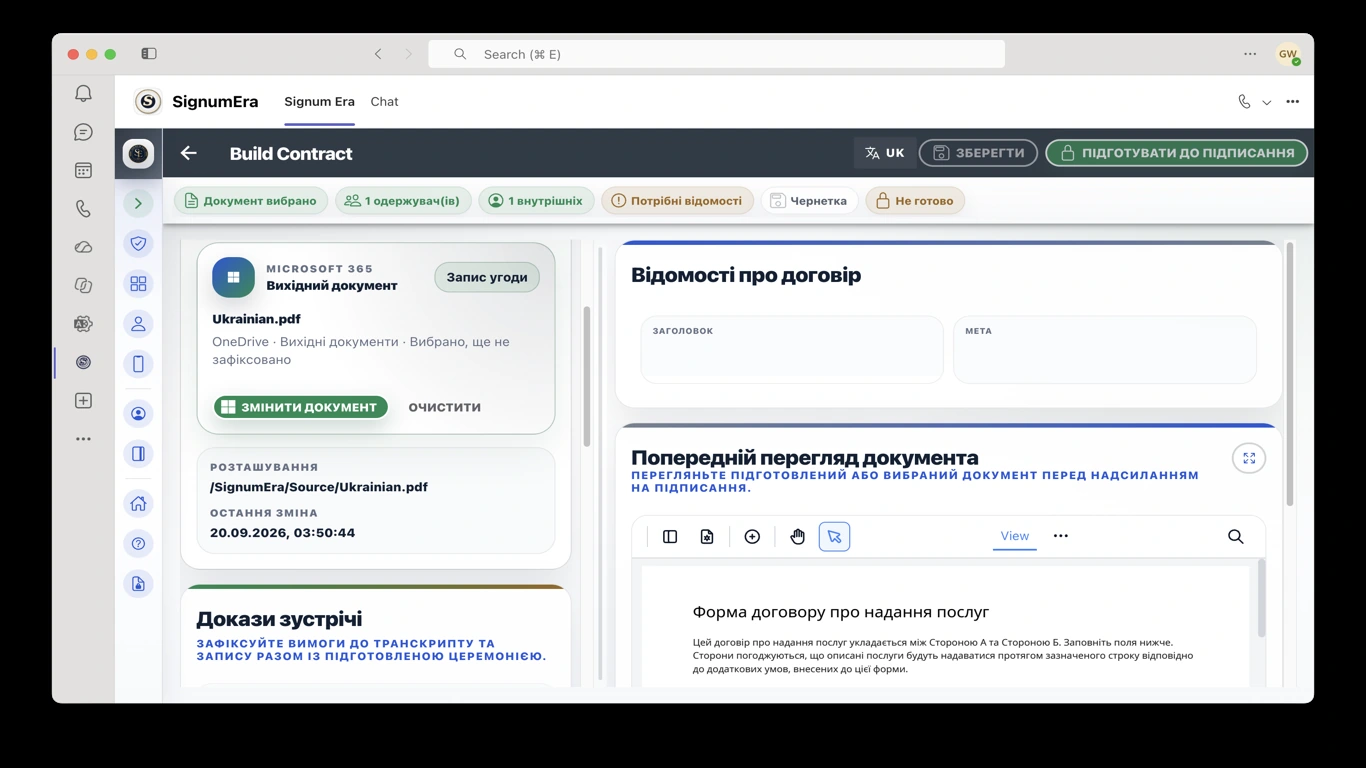Open the shield icon in the SignumEra sidebar
Image resolution: width=1366 pixels, height=768 pixels.
pos(139,243)
